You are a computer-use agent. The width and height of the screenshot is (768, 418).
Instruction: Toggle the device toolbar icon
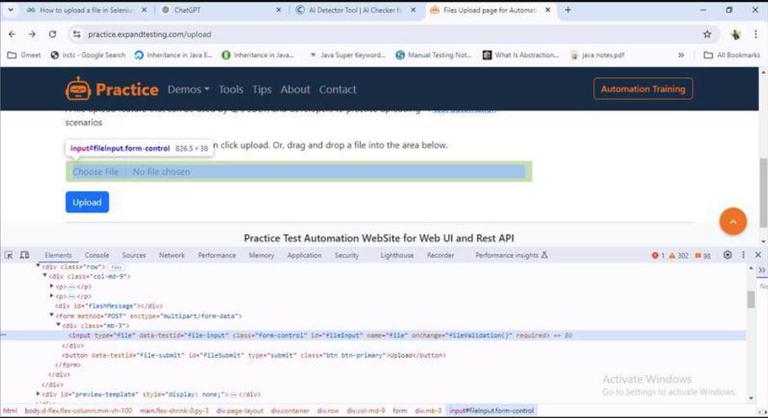pos(24,255)
